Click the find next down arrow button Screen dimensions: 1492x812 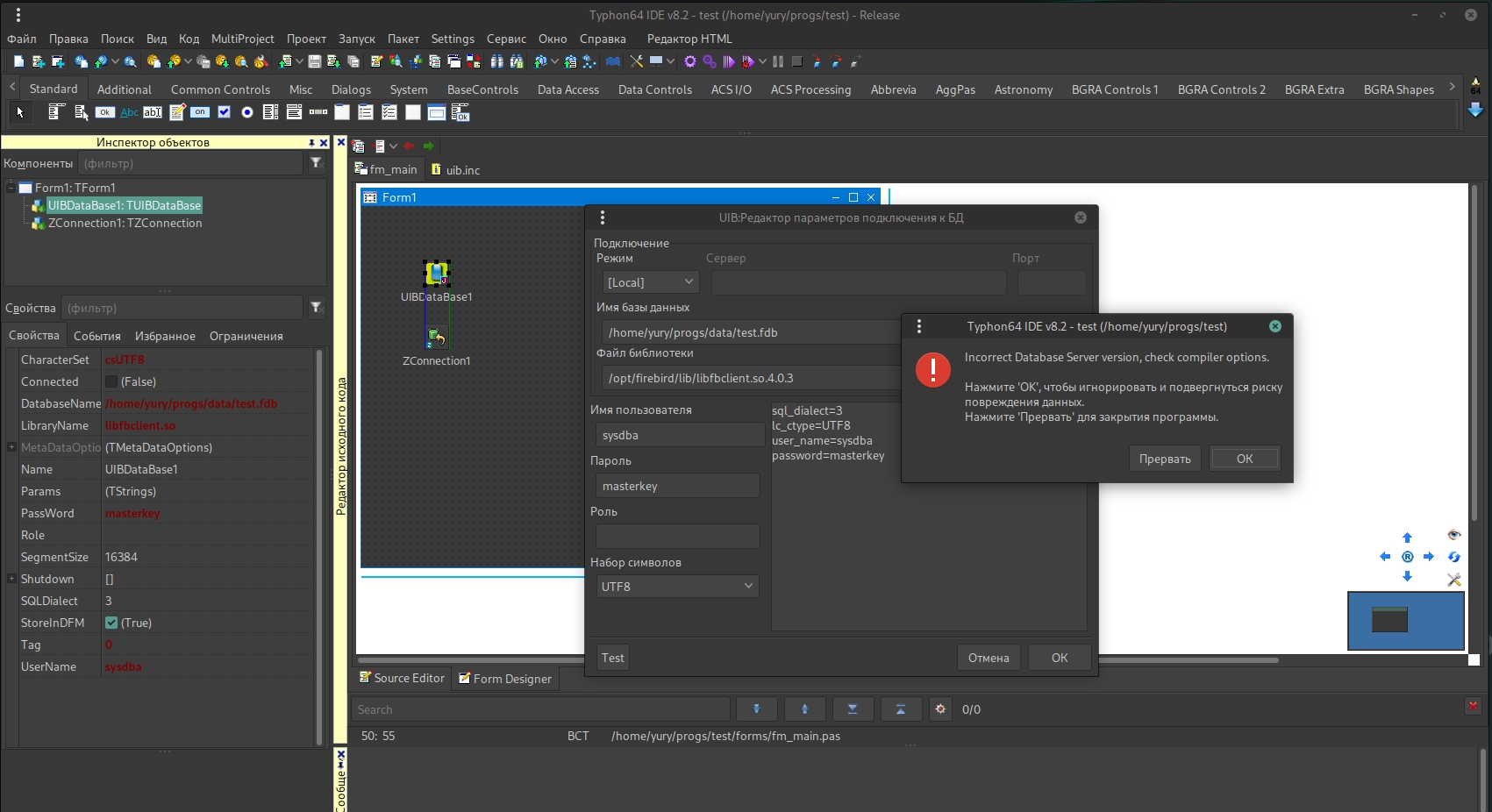pyautogui.click(x=756, y=709)
